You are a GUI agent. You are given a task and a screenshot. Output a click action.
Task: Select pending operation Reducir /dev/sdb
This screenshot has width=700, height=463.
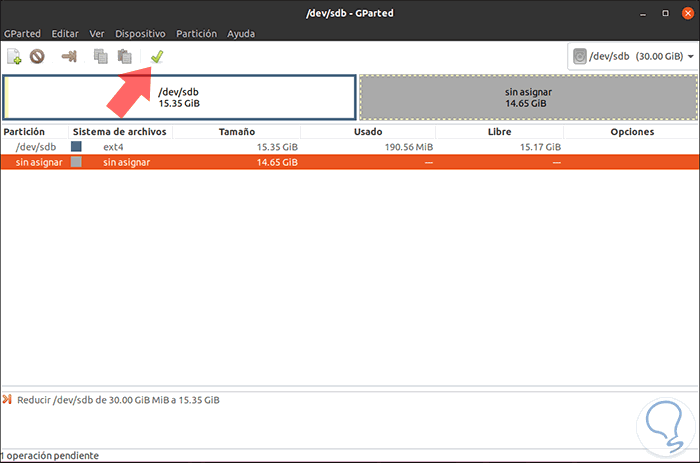coord(118,400)
